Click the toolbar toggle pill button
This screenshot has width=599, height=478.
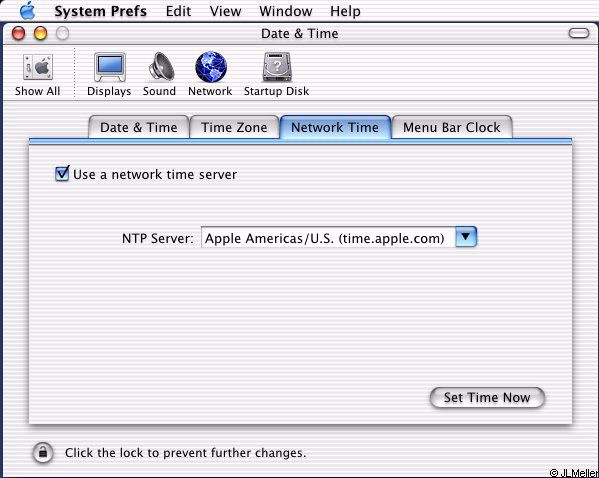coord(579,33)
